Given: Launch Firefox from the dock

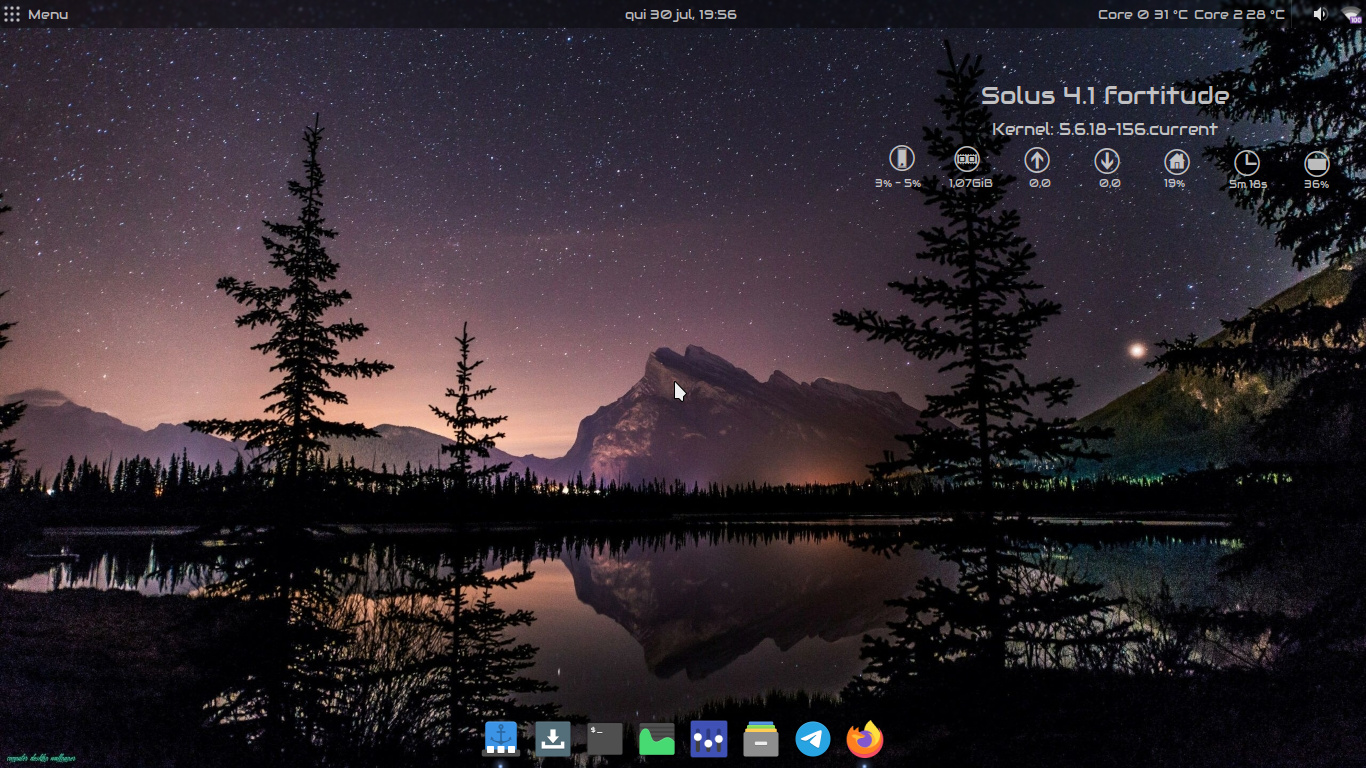Looking at the screenshot, I should point(865,739).
